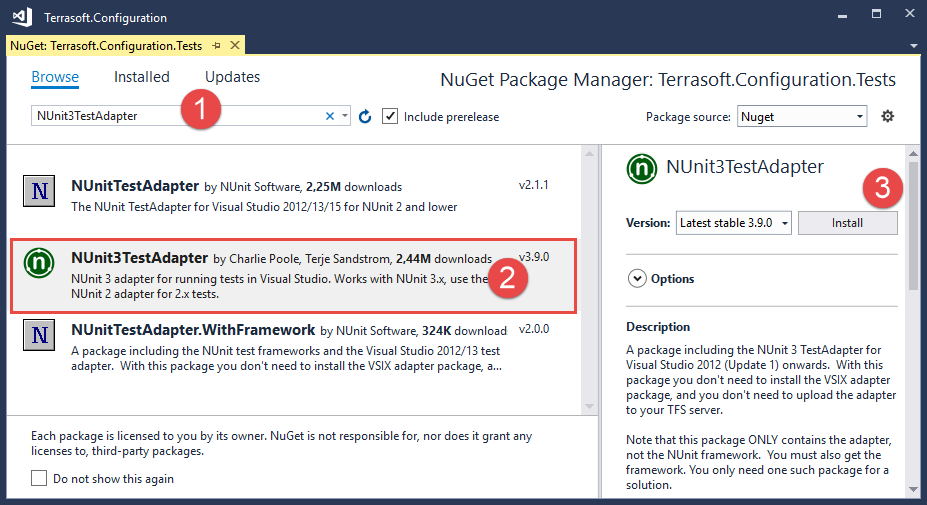The width and height of the screenshot is (927, 505).
Task: Open the package source settings gear
Action: coord(887,117)
